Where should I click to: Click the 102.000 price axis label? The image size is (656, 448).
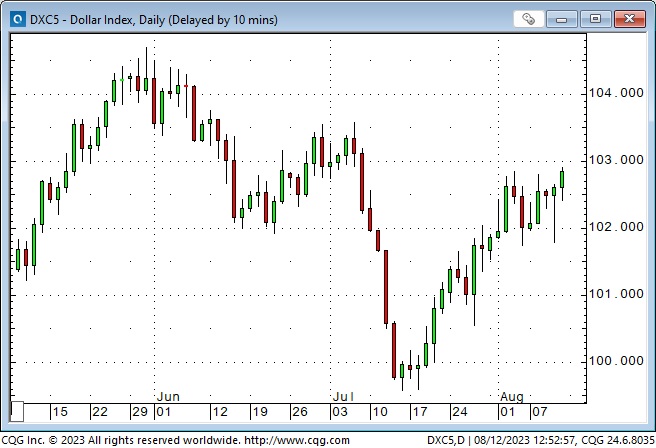(x=617, y=227)
